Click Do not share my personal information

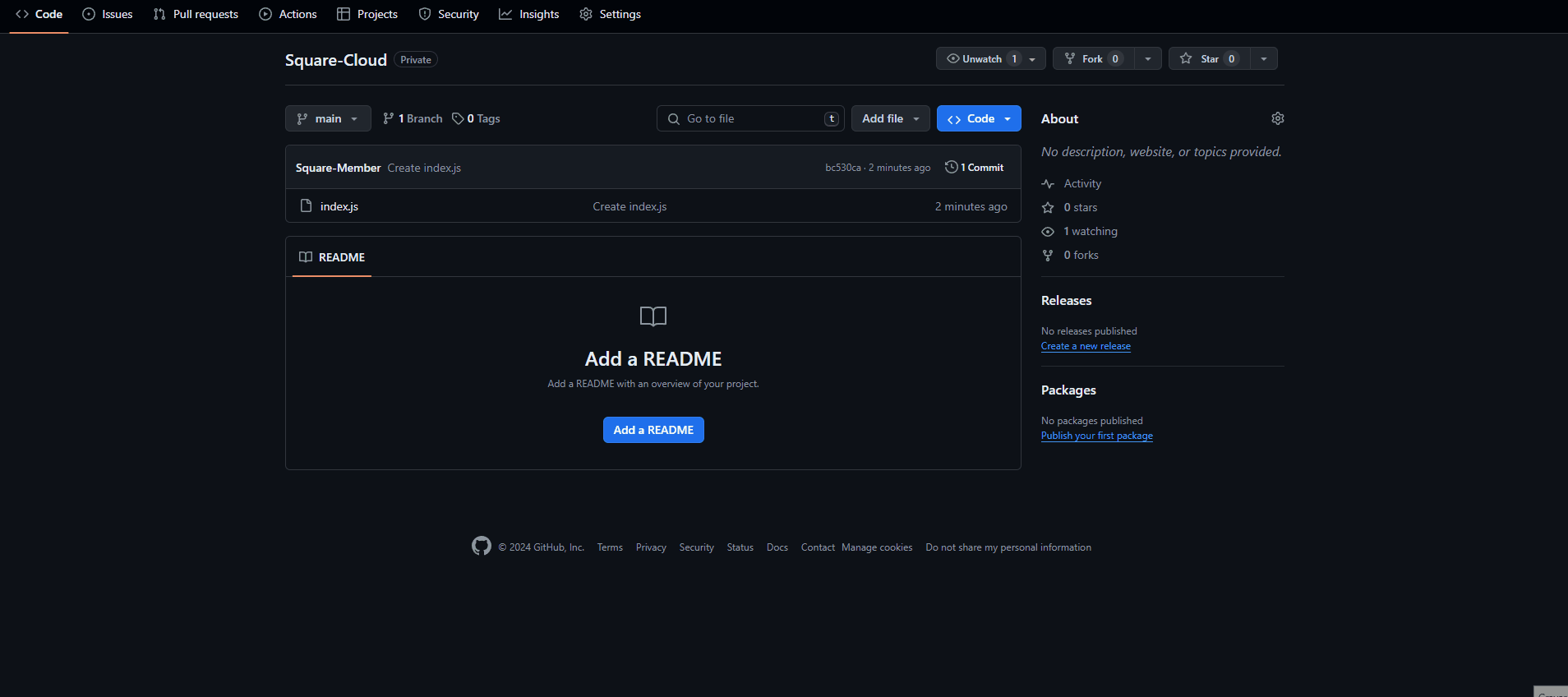1008,547
